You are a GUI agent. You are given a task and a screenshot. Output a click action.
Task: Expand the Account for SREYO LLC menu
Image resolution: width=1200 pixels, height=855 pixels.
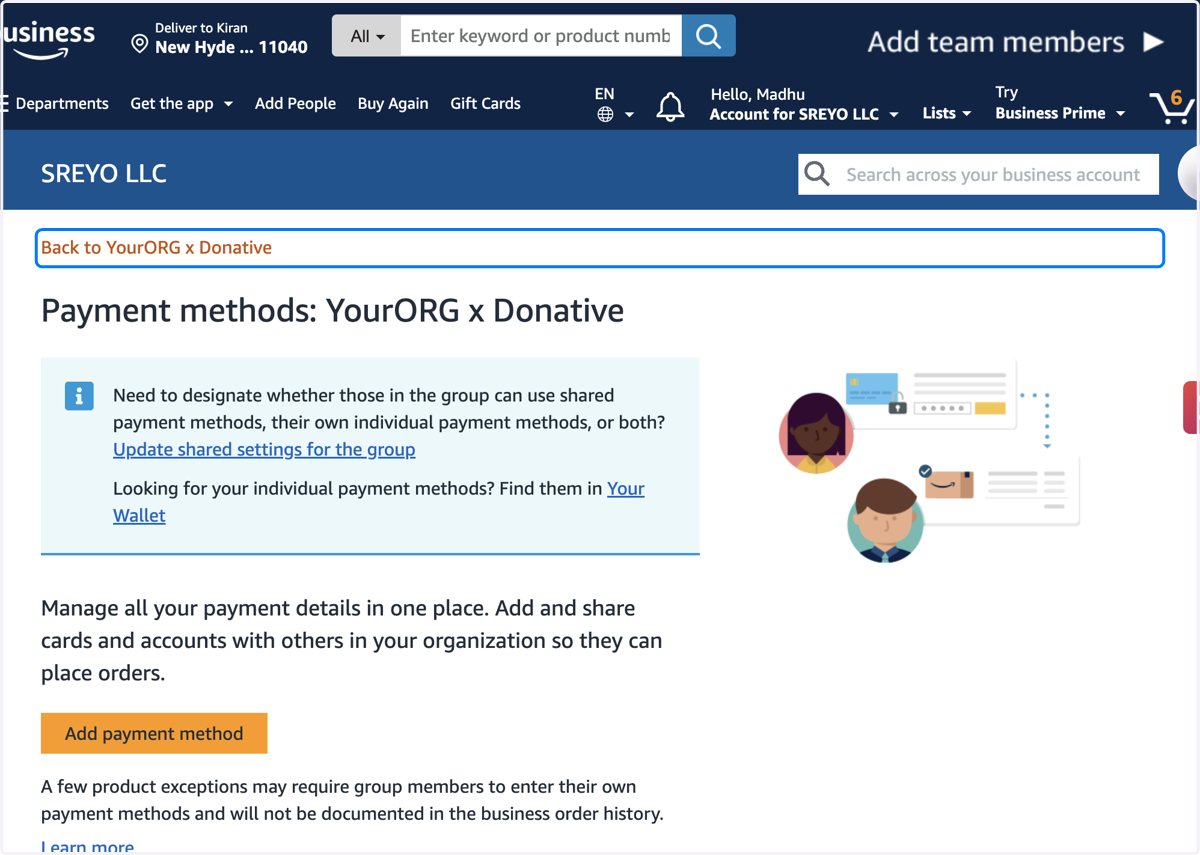(804, 114)
